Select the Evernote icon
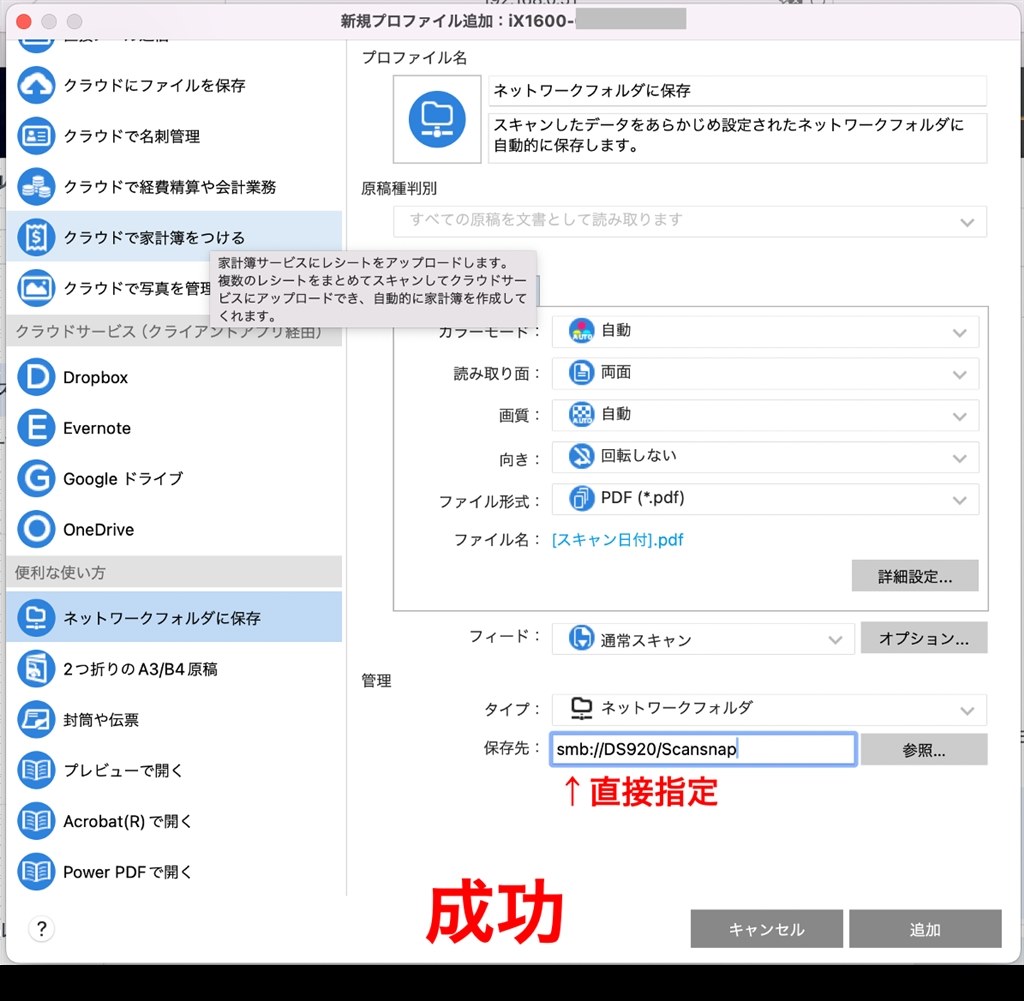Screen dimensions: 1024x1001 click(x=36, y=428)
